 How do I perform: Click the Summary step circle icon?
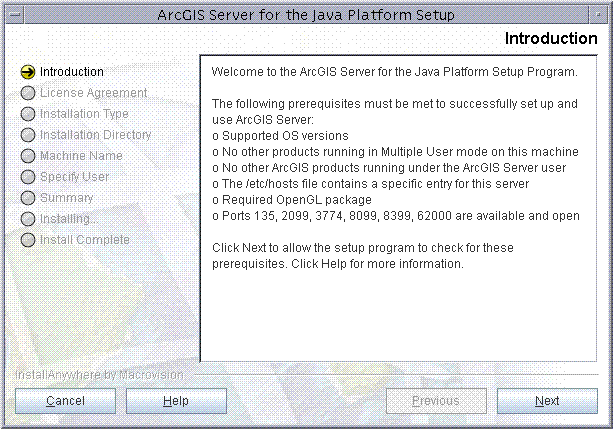pyautogui.click(x=28, y=198)
